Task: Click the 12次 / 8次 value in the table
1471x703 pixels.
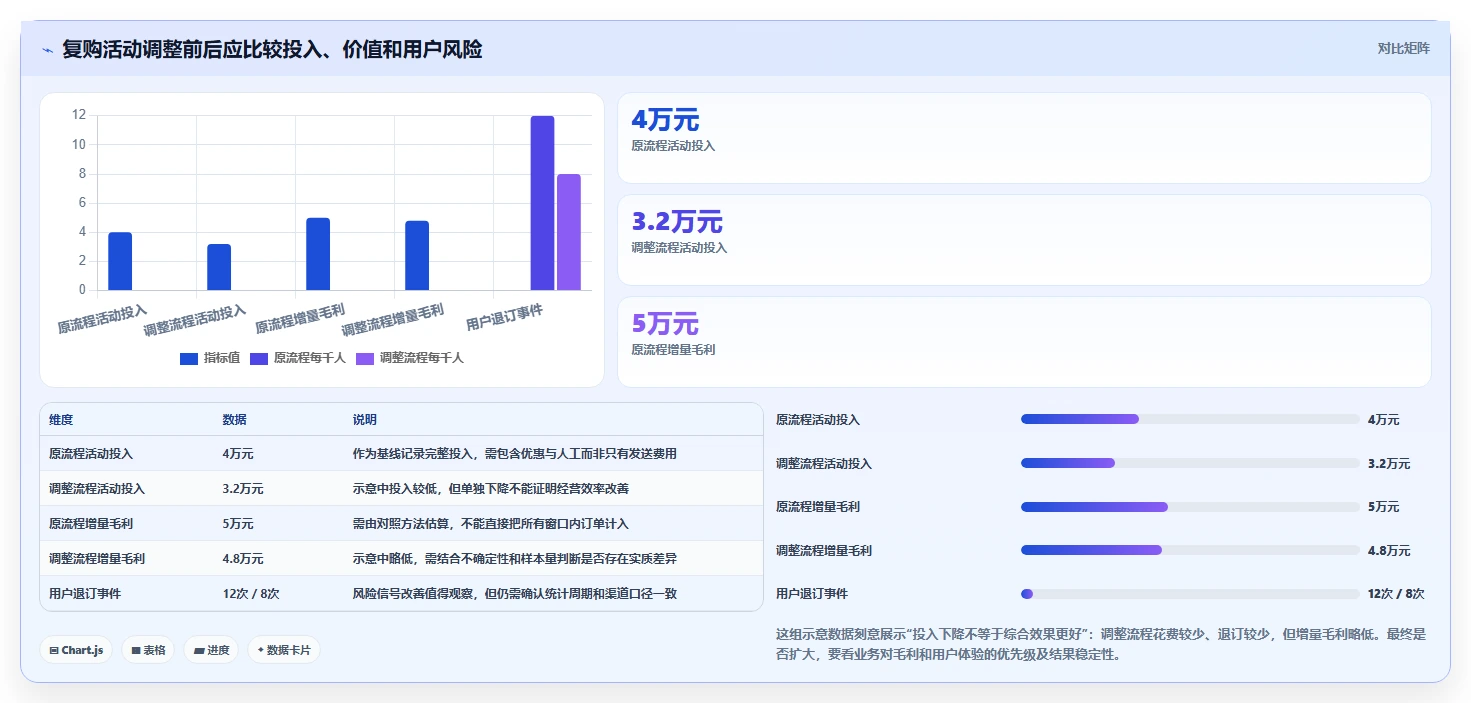Action: (x=251, y=594)
